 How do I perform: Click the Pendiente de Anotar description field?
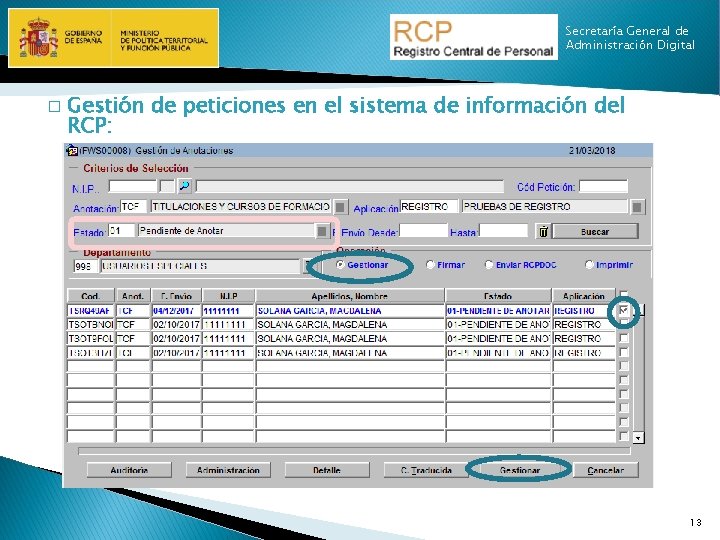[x=226, y=231]
